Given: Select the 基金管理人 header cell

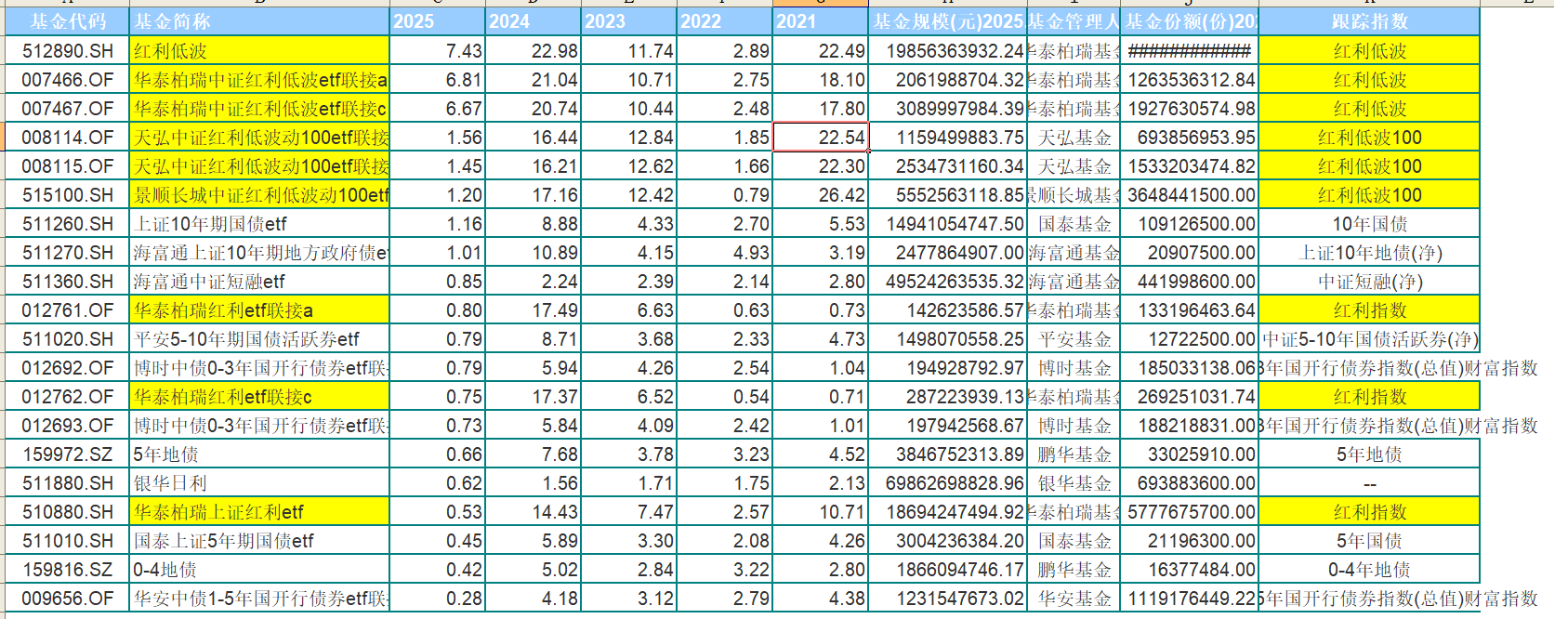Looking at the screenshot, I should tap(1074, 21).
